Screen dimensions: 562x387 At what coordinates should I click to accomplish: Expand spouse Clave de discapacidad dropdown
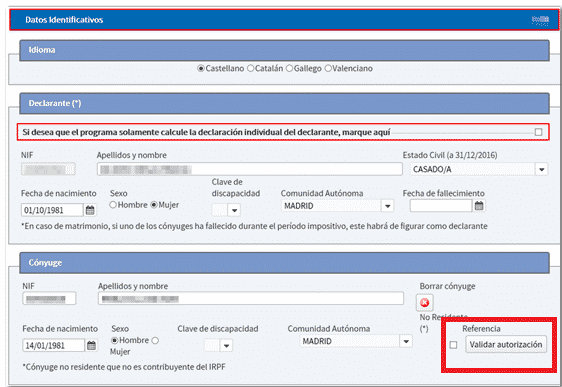click(219, 346)
